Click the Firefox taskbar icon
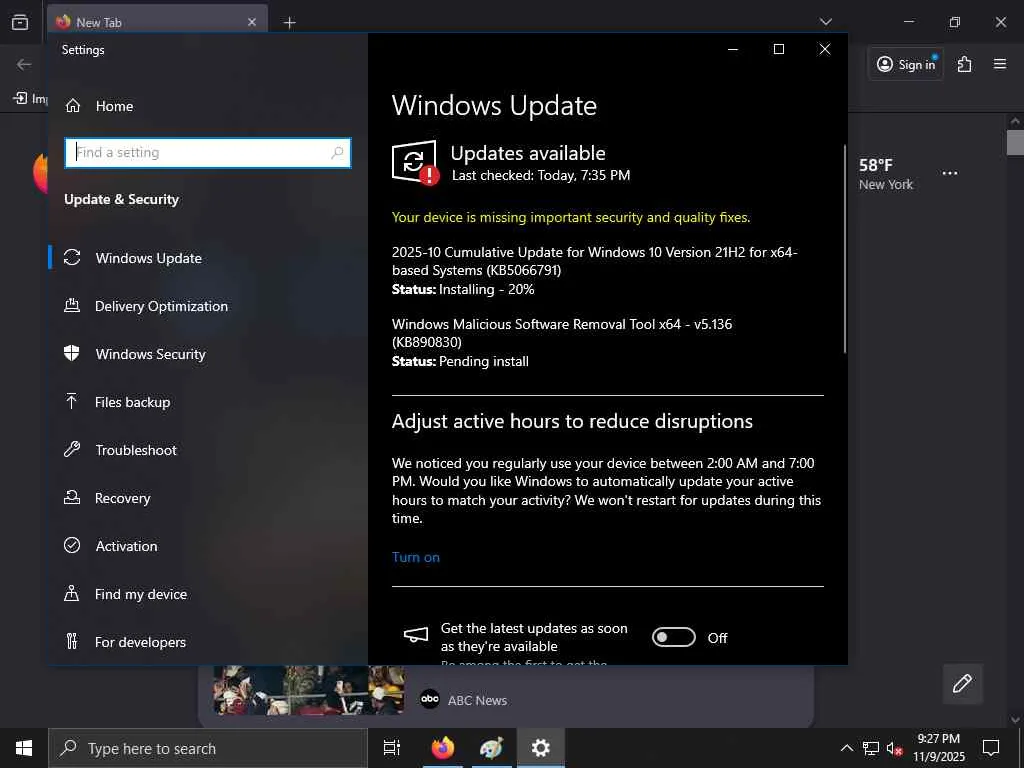Image resolution: width=1024 pixels, height=768 pixels. 443,748
